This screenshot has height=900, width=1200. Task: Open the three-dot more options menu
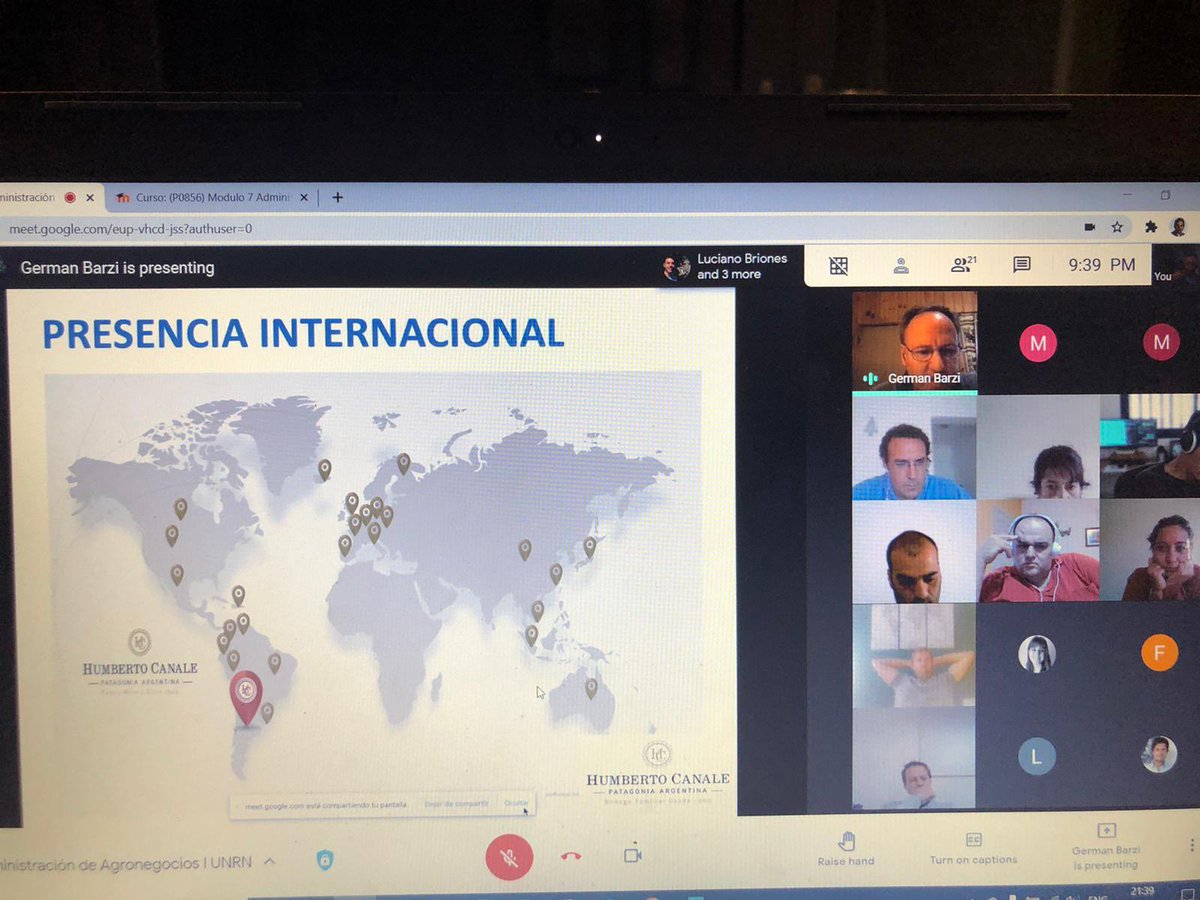[1191, 846]
